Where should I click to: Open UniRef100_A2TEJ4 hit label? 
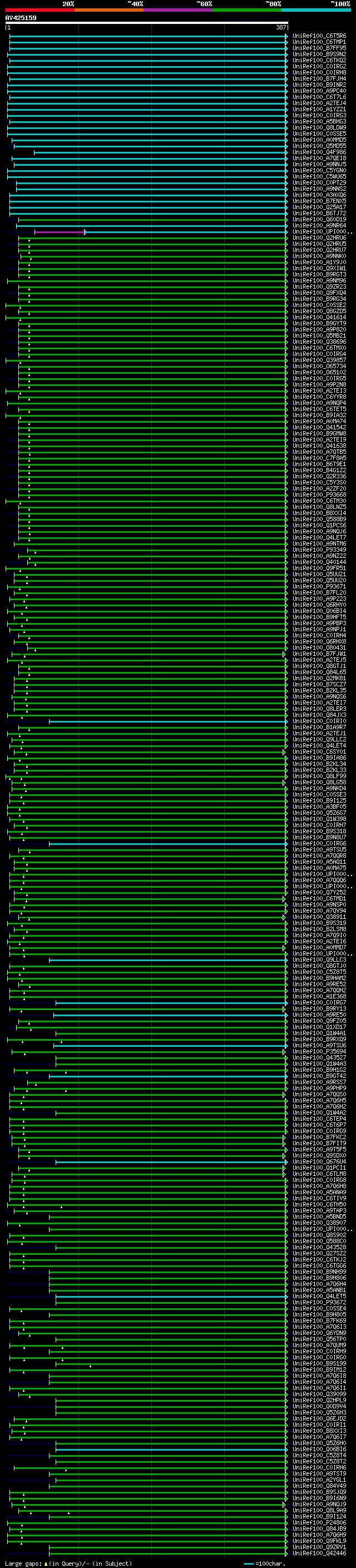pos(319,103)
